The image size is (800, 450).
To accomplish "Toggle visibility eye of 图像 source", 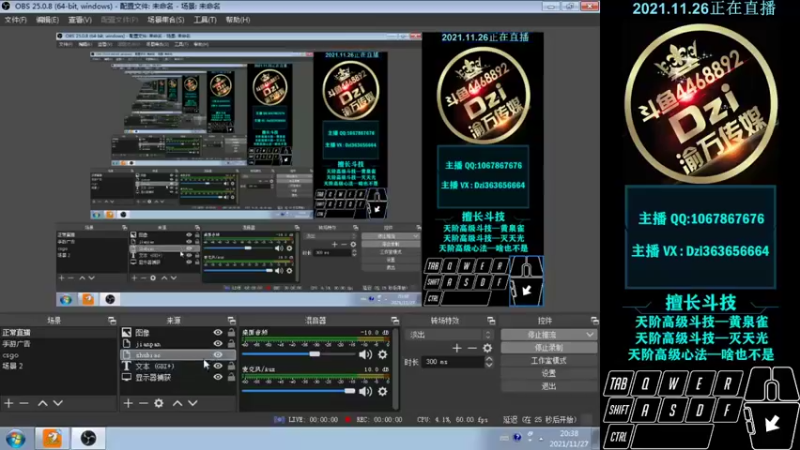I will (x=218, y=333).
